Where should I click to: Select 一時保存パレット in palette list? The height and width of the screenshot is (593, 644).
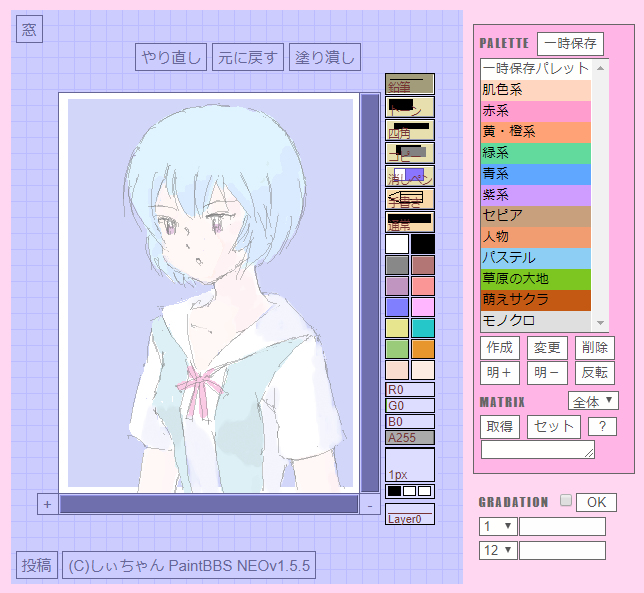(536, 69)
